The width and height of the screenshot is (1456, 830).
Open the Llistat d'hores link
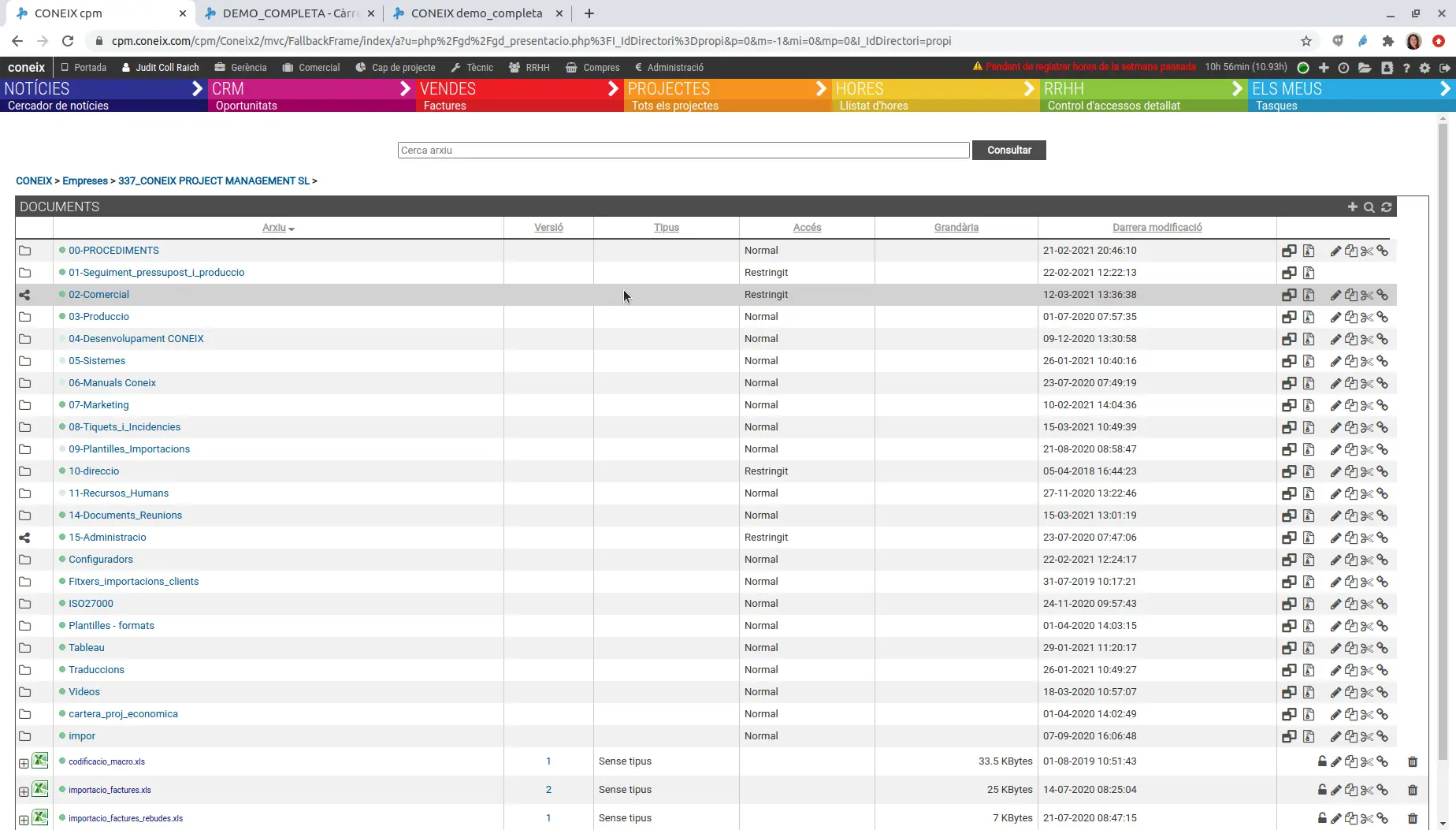(874, 106)
